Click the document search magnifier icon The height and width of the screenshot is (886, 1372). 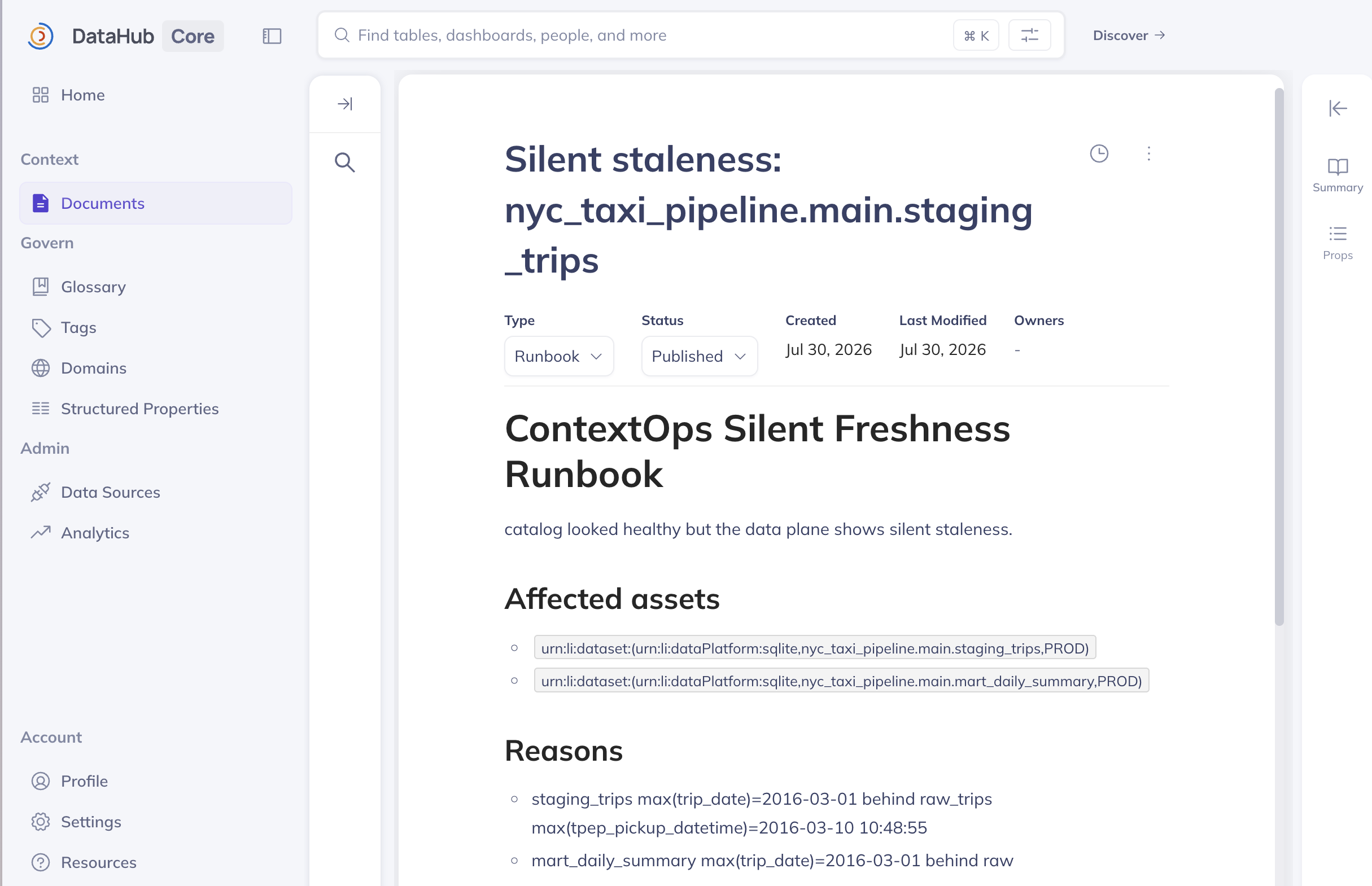point(345,162)
